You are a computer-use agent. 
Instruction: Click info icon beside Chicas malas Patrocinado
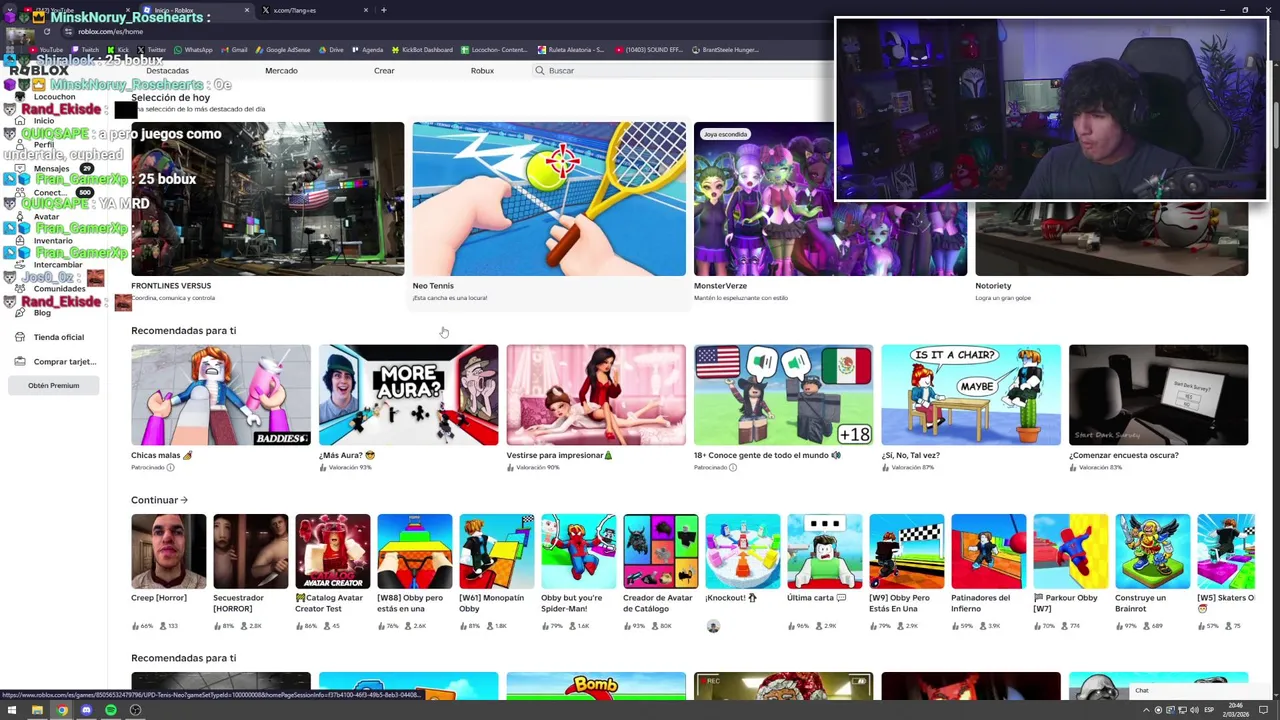pos(170,467)
